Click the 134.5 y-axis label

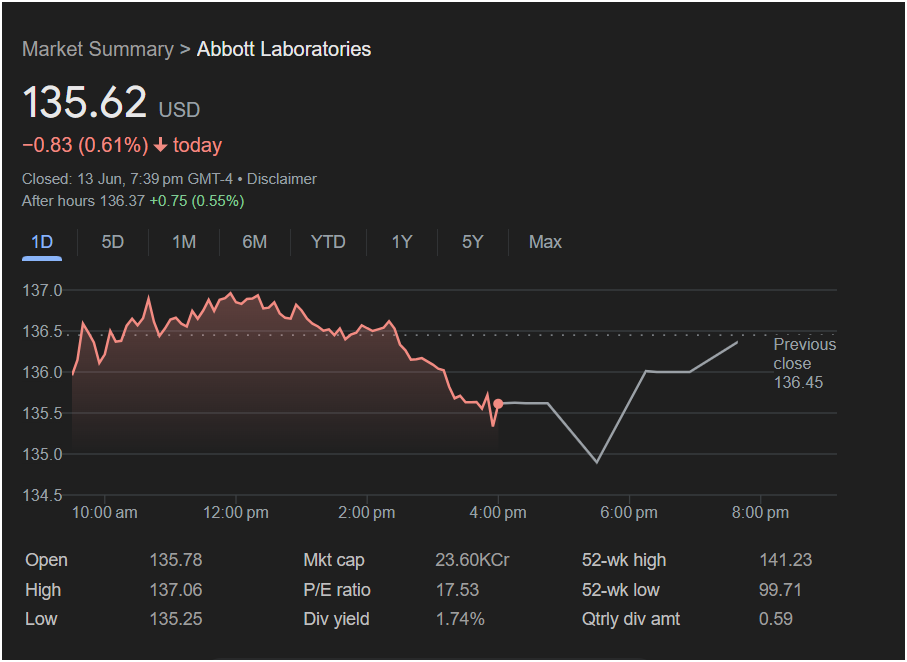pos(42,495)
